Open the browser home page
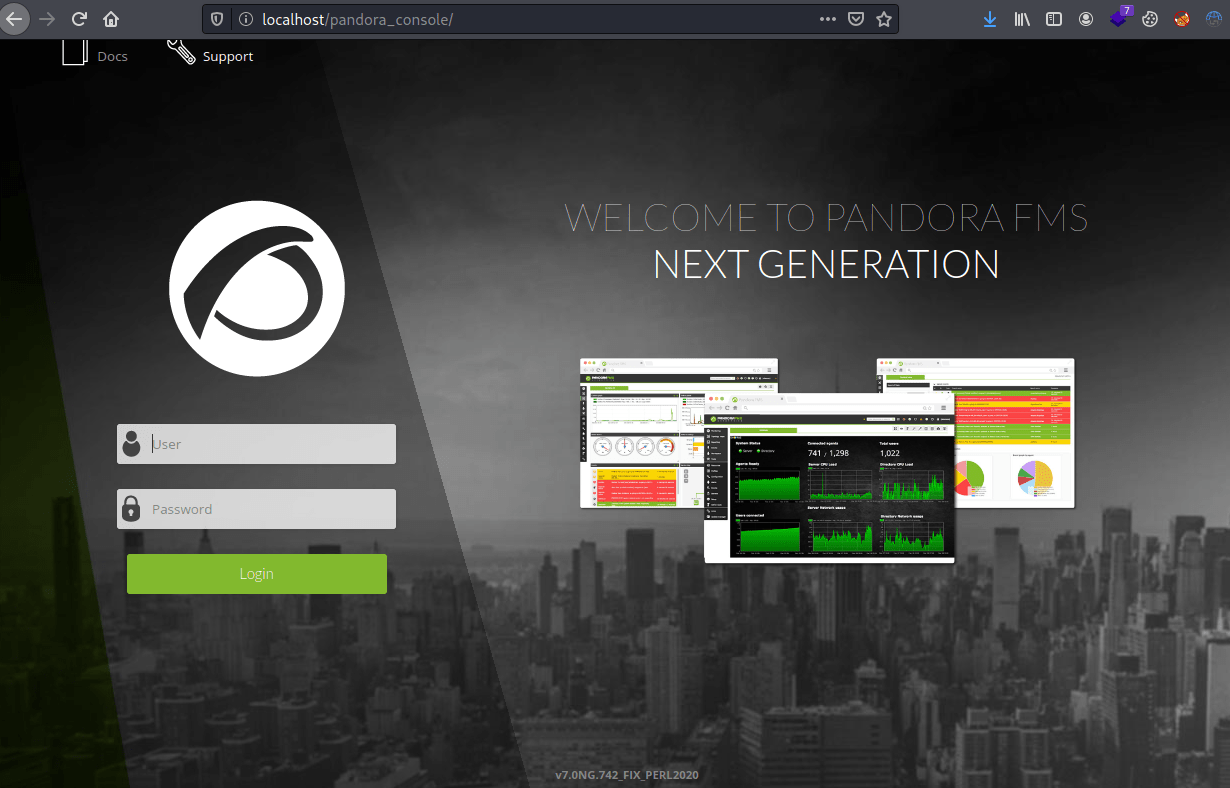This screenshot has height=788, width=1230. 111,19
